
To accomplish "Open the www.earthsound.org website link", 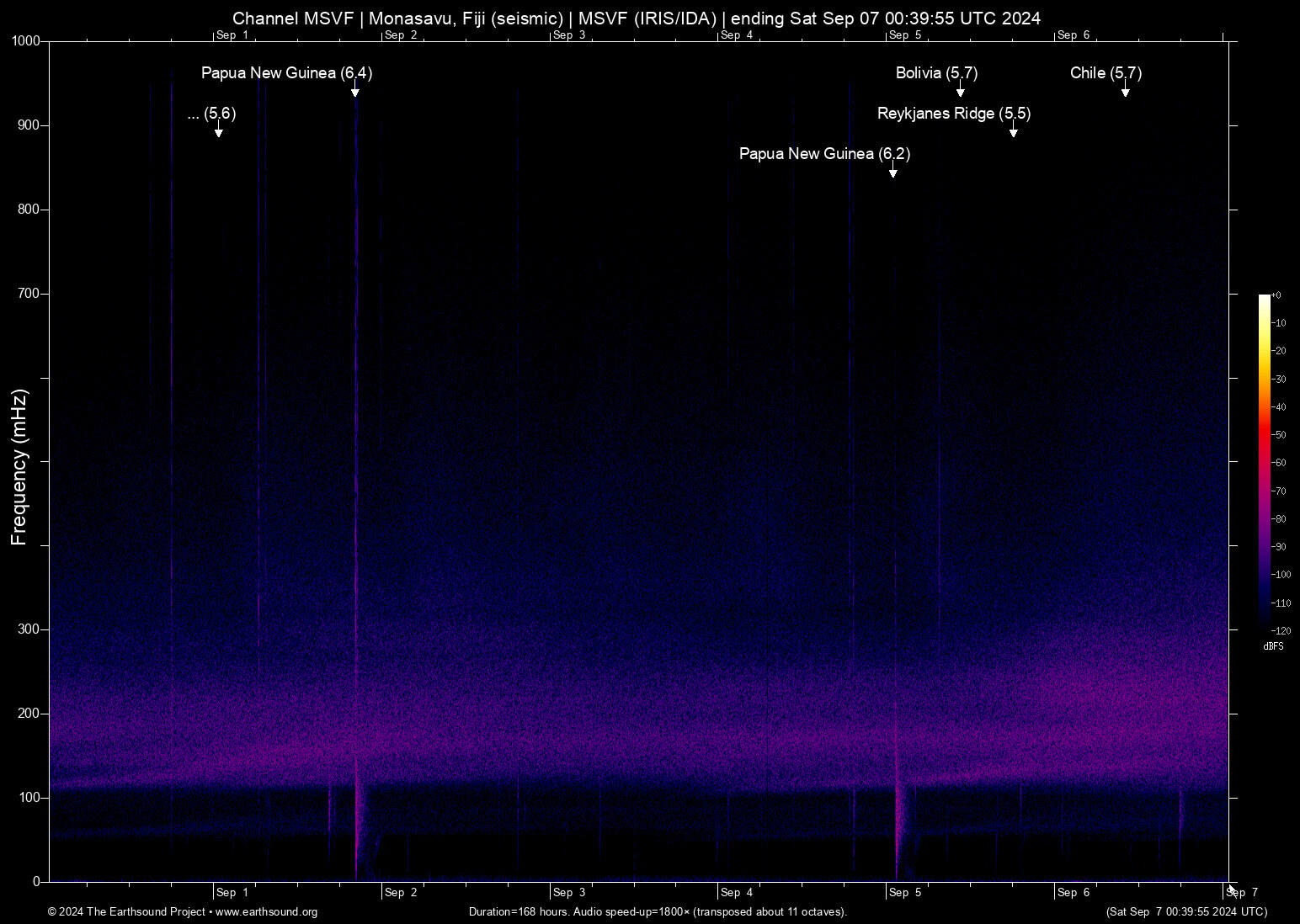I will tap(268, 912).
